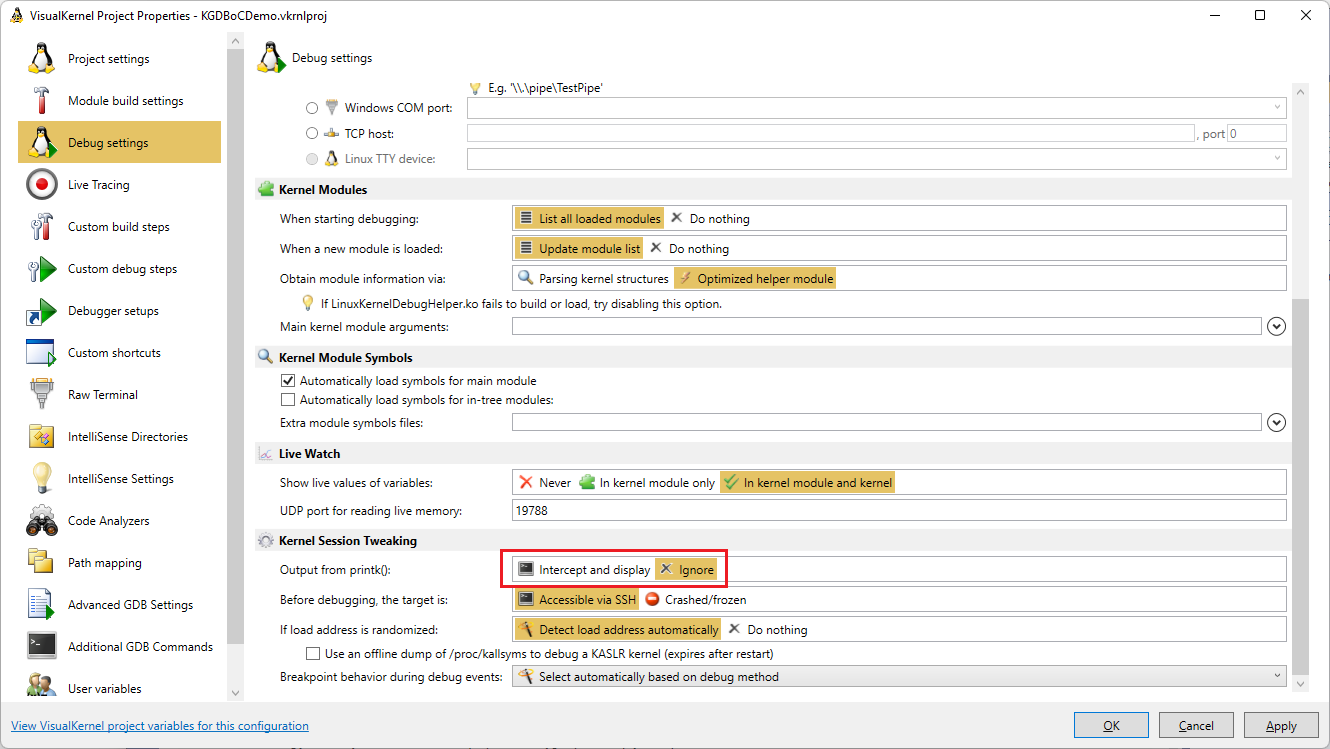Image resolution: width=1330 pixels, height=749 pixels.
Task: Click the lightbulb hint icon for LinuxKernelDebugHelper
Action: click(x=308, y=303)
